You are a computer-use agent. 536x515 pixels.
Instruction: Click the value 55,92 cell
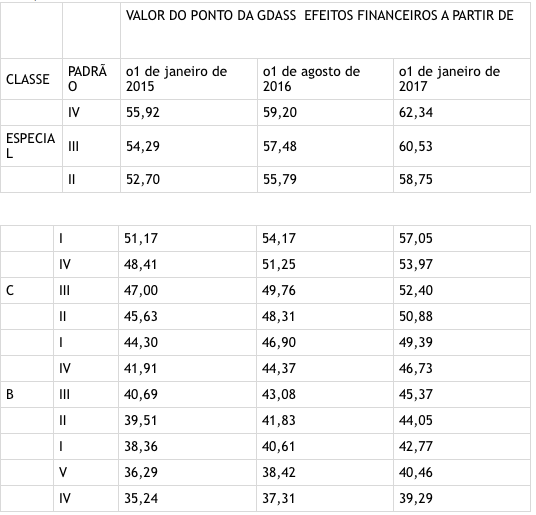click(x=189, y=113)
